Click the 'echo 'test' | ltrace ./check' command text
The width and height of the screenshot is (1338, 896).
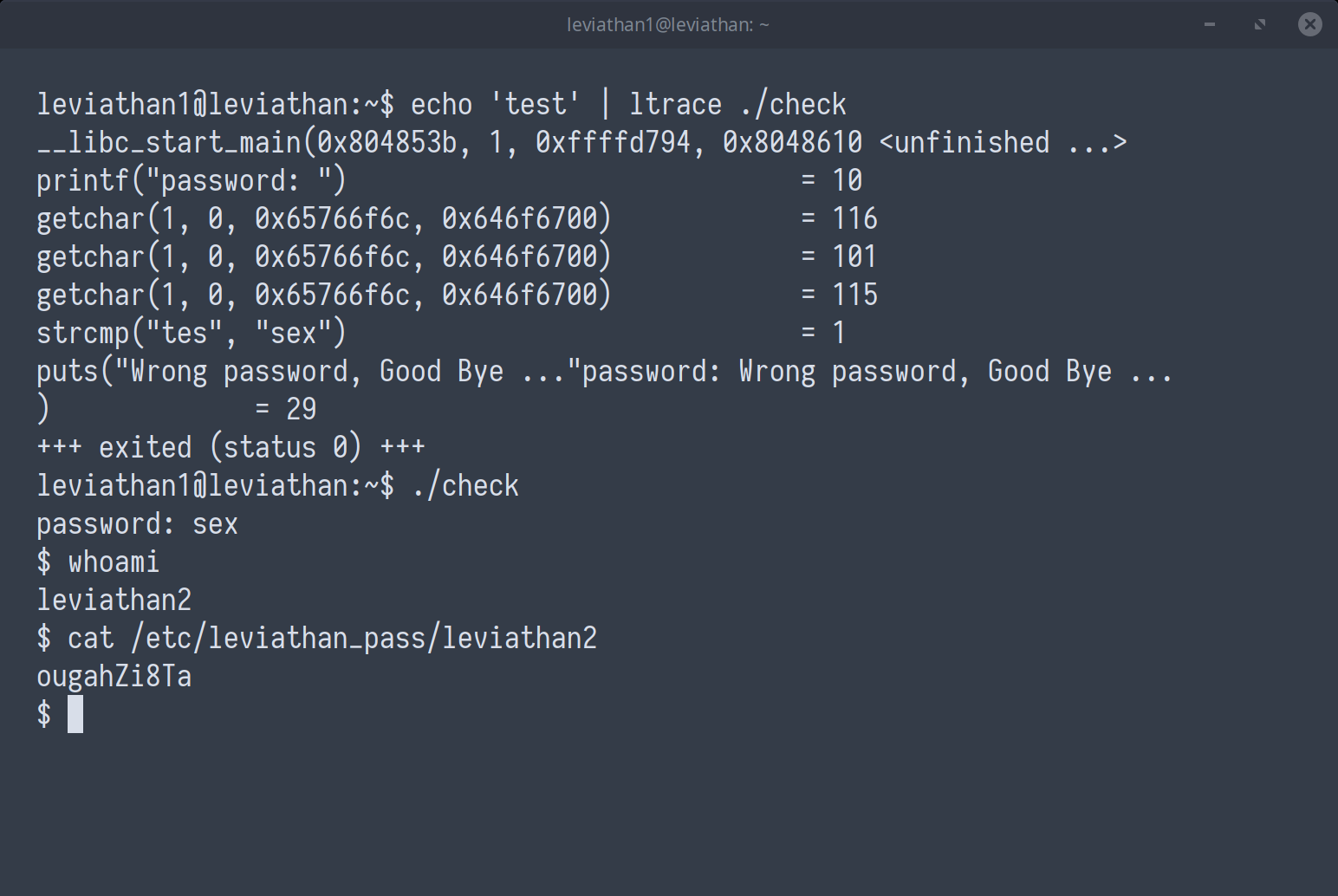point(627,105)
